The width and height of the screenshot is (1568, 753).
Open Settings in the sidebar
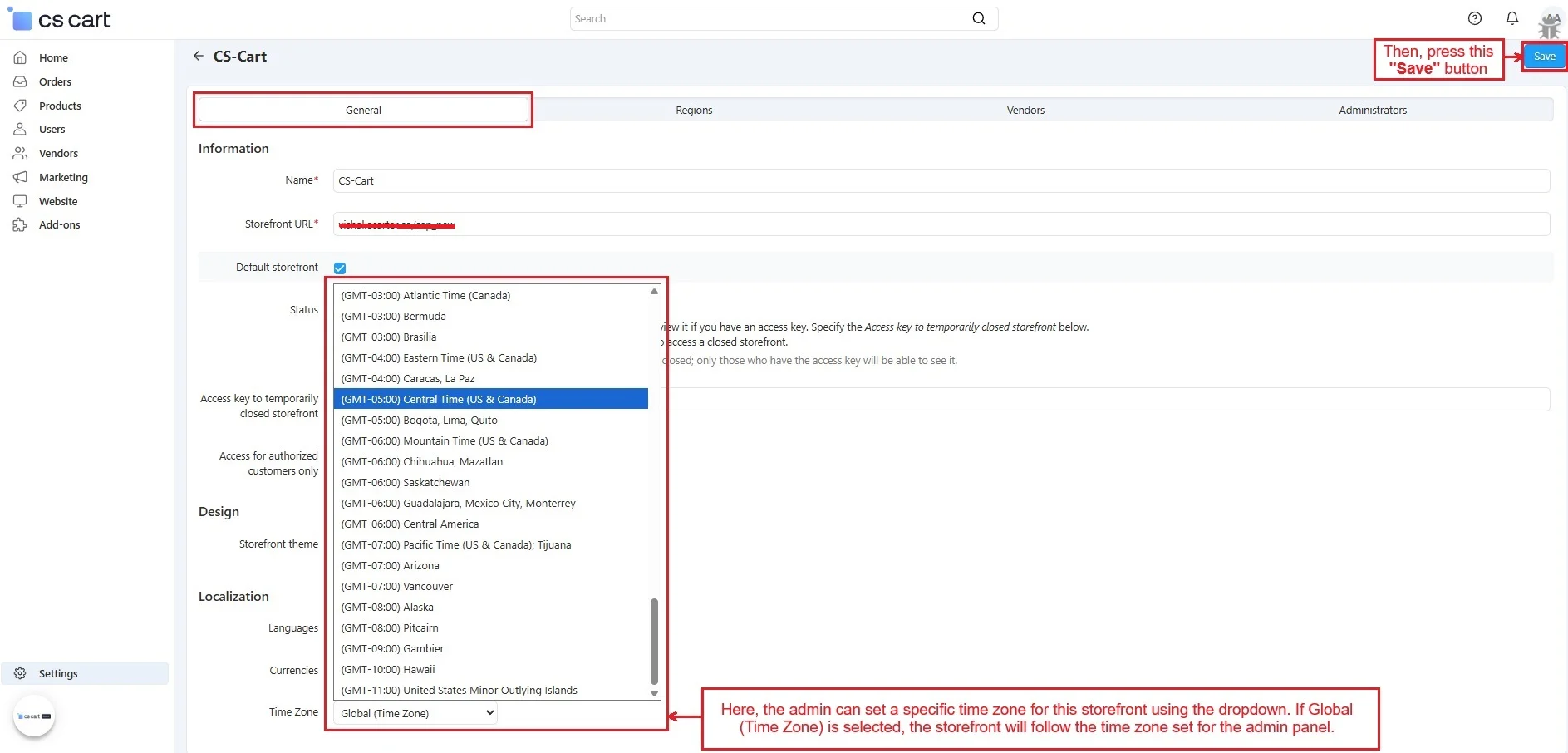tap(58, 673)
